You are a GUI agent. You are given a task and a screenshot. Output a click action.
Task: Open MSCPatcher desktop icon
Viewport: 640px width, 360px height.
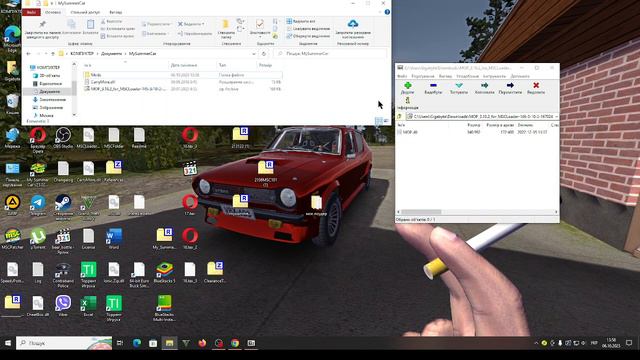tap(12, 239)
